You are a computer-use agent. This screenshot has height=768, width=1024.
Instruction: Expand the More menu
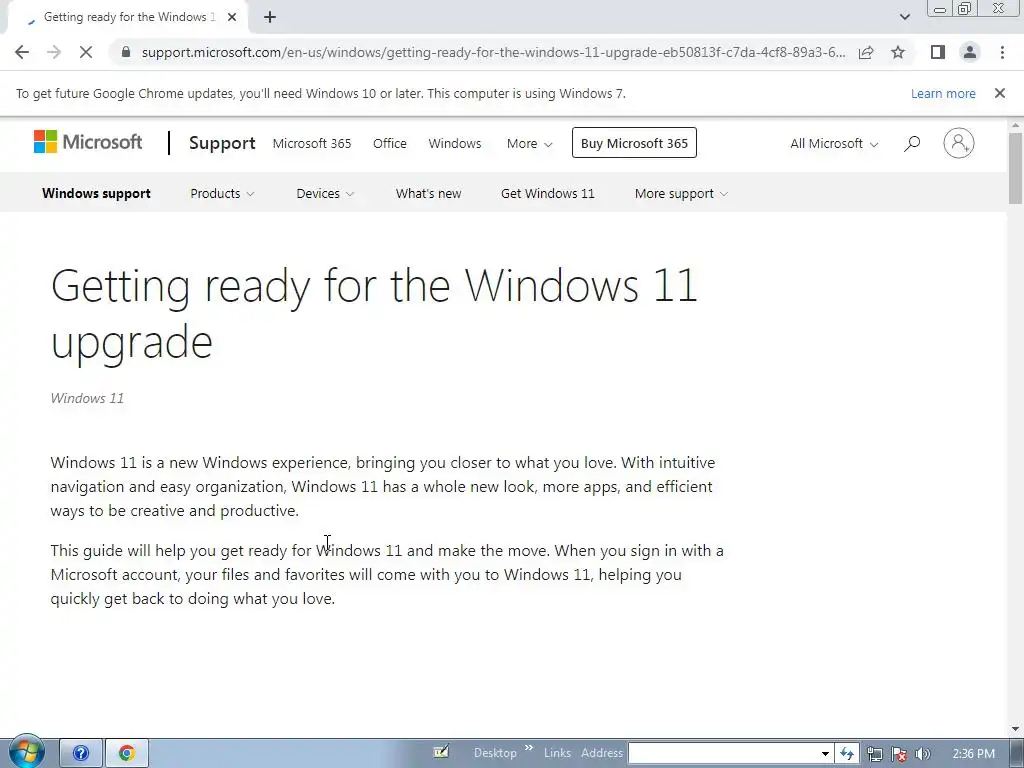[x=529, y=144]
